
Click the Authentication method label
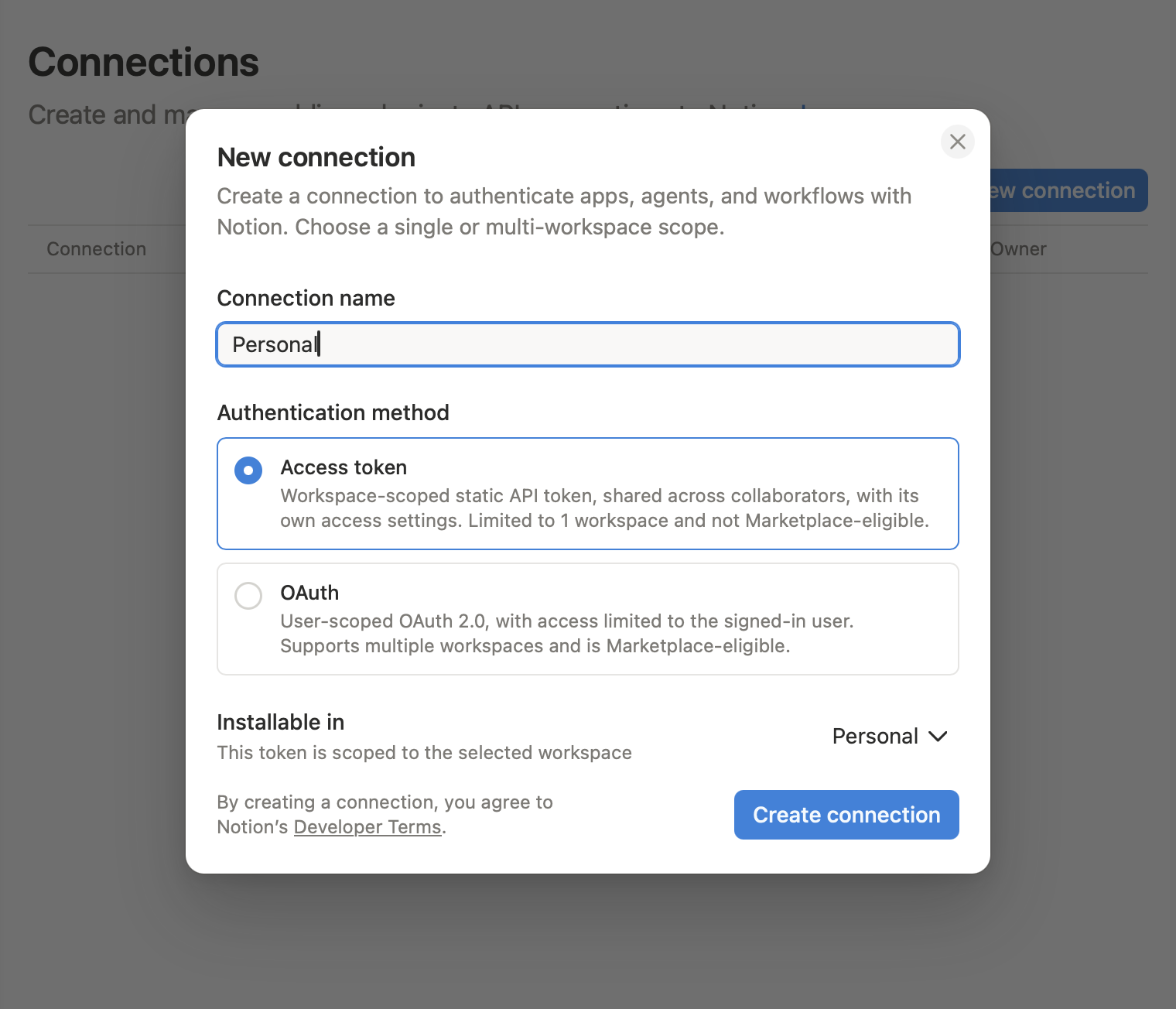[x=333, y=412]
